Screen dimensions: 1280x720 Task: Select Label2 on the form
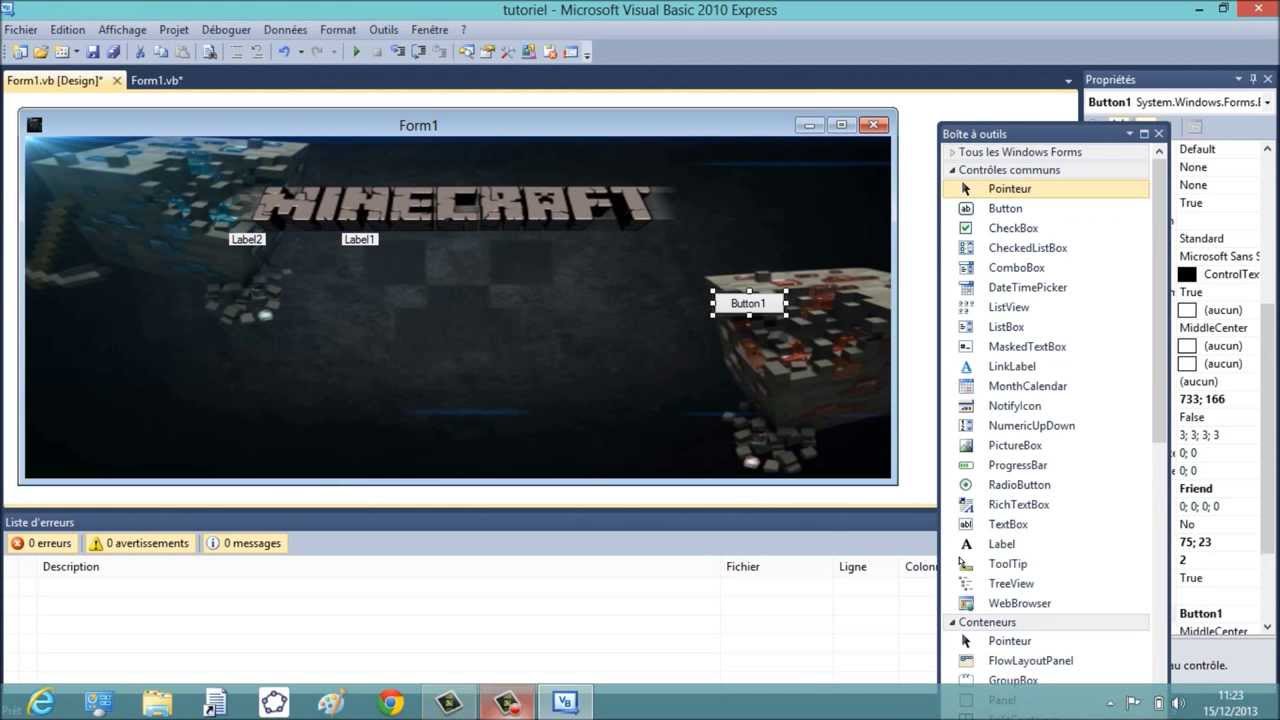tap(247, 239)
